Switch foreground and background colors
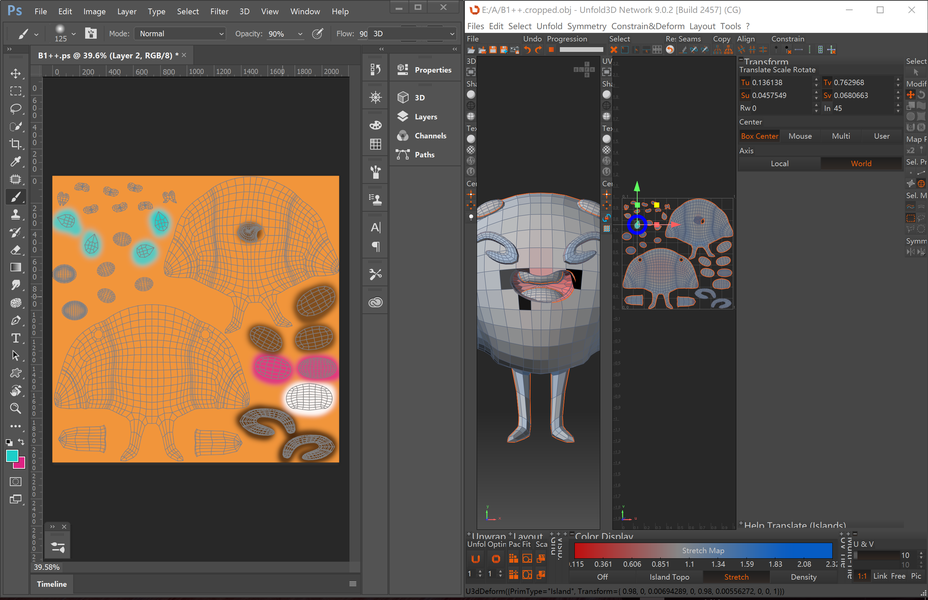 (21, 442)
